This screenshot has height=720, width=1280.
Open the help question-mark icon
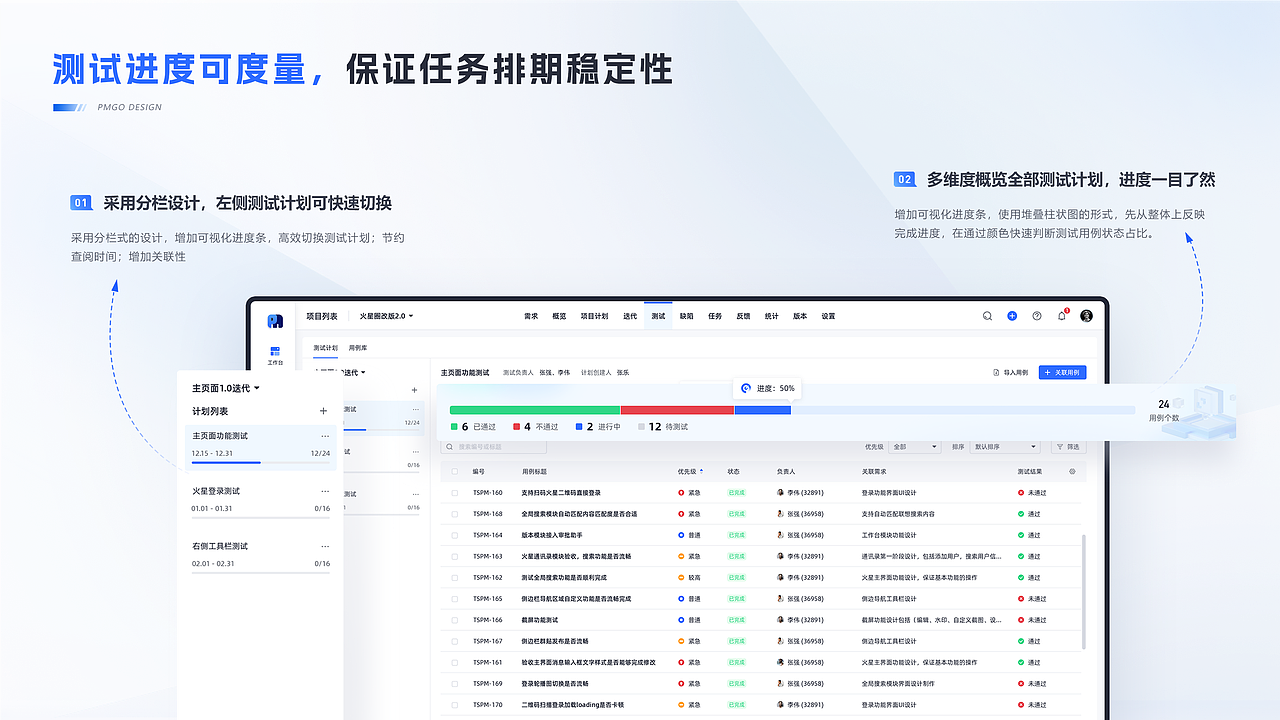coord(1038,315)
